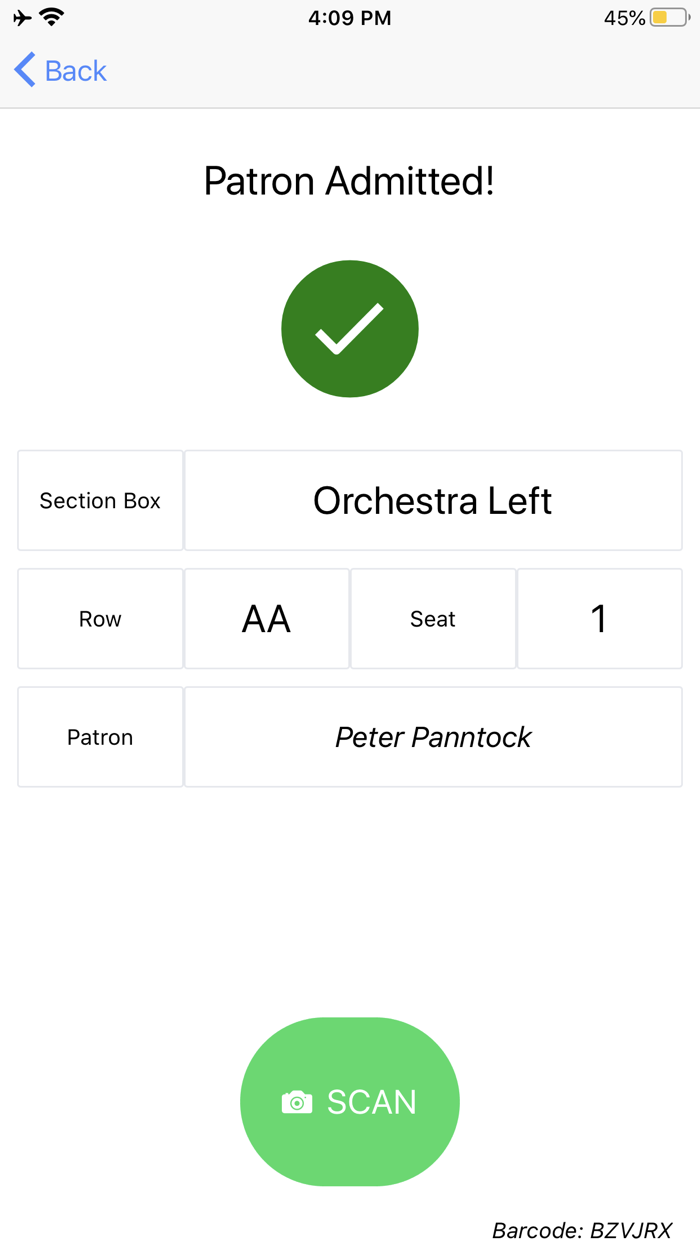Select seat number 1
700x1244 pixels.
(599, 618)
